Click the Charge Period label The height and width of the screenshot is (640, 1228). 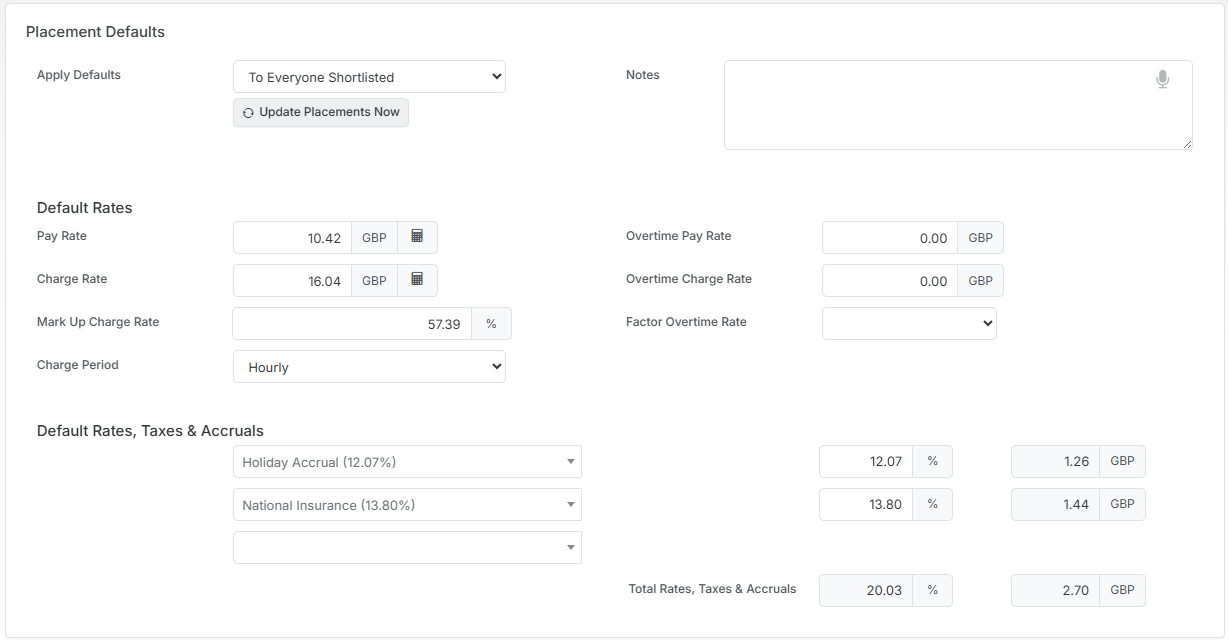pyautogui.click(x=78, y=365)
